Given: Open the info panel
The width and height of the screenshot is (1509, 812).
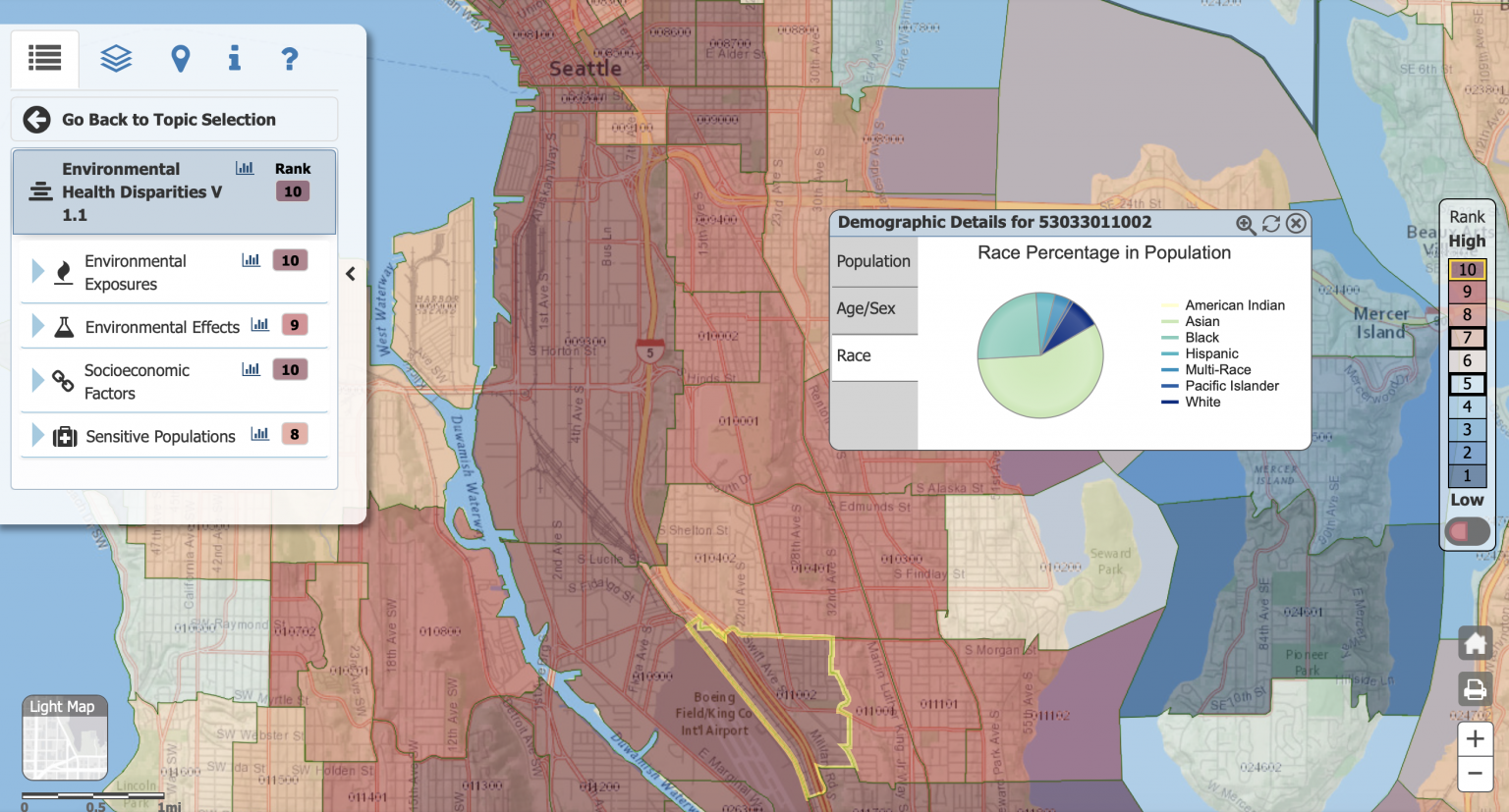Looking at the screenshot, I should pos(234,59).
